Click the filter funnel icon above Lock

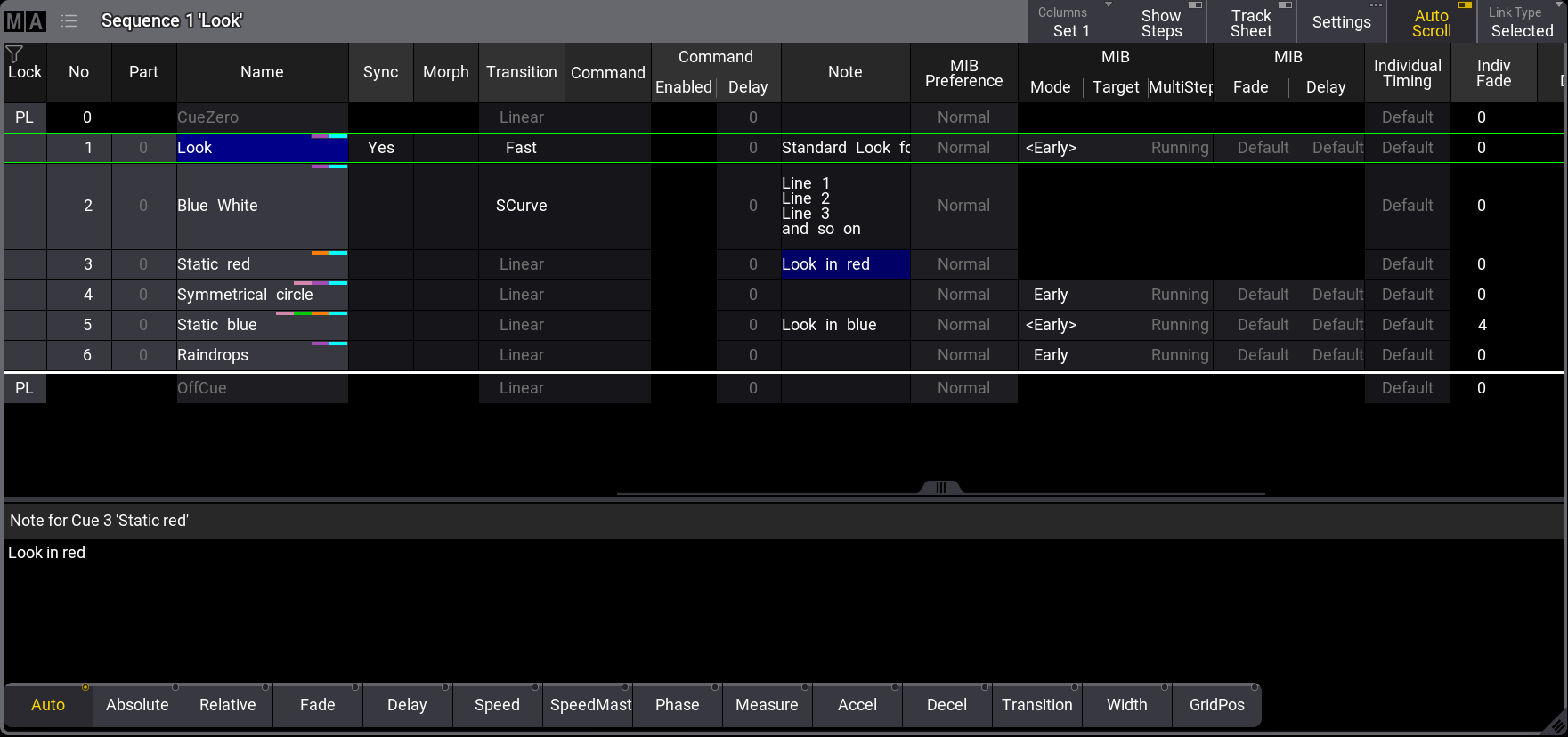coord(14,53)
